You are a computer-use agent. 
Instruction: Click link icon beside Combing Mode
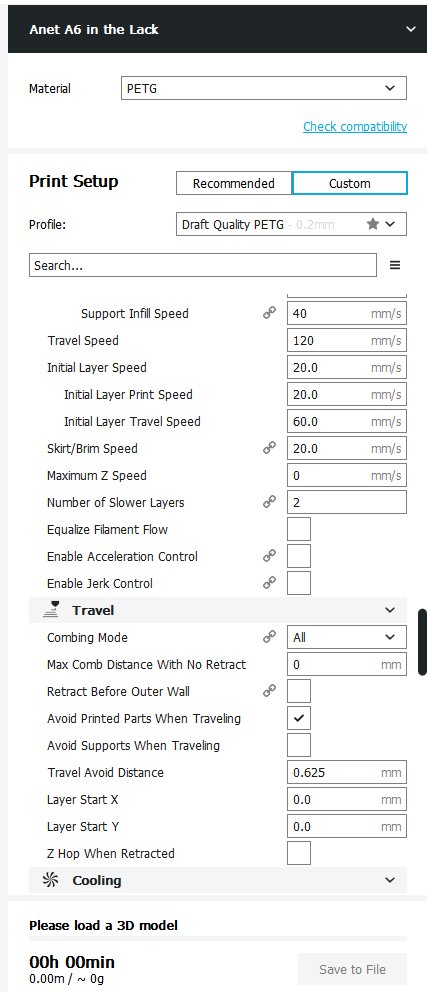click(269, 637)
